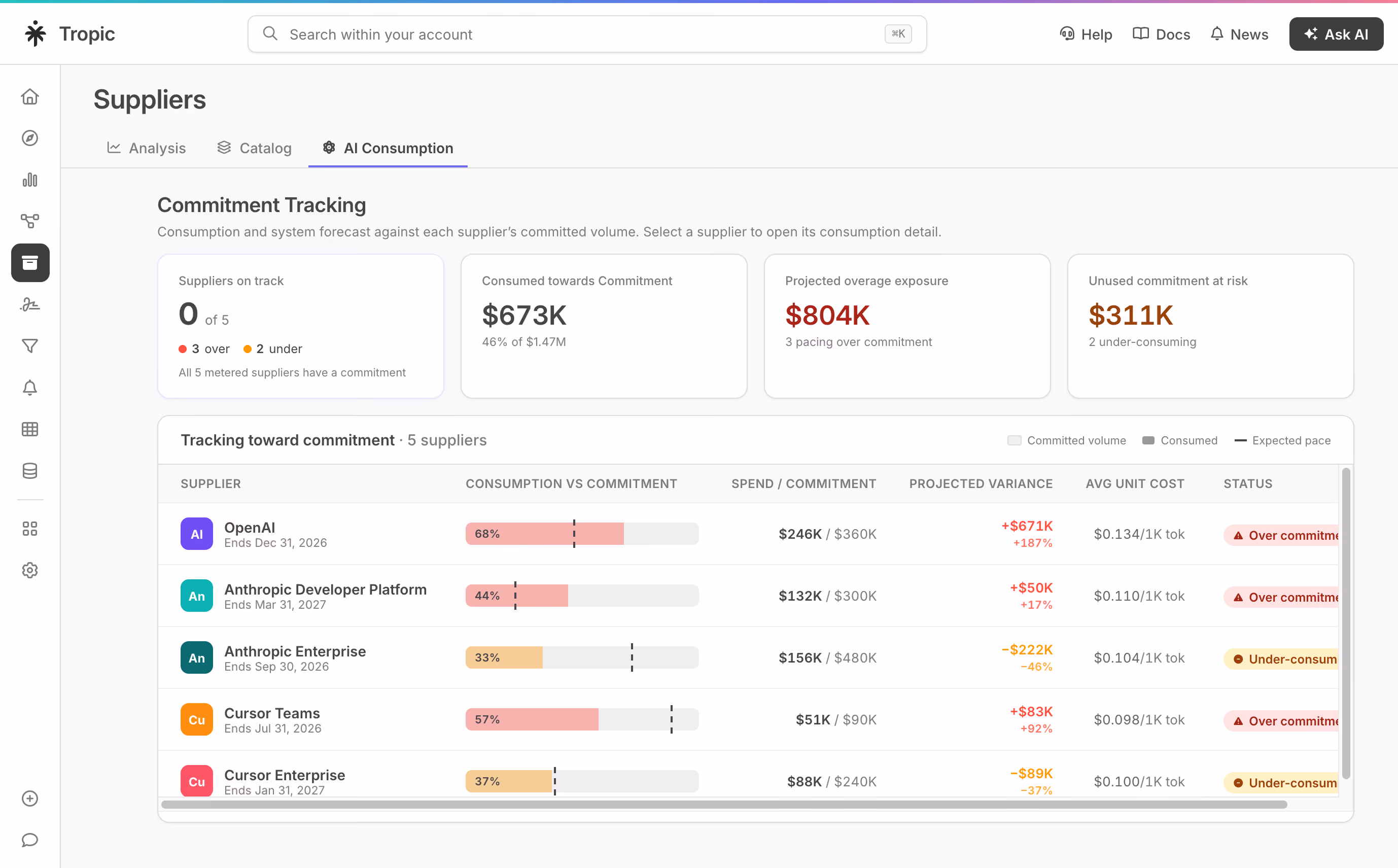This screenshot has width=1398, height=868.
Task: Click the Projected overage exposure $804K value
Action: pos(827,315)
